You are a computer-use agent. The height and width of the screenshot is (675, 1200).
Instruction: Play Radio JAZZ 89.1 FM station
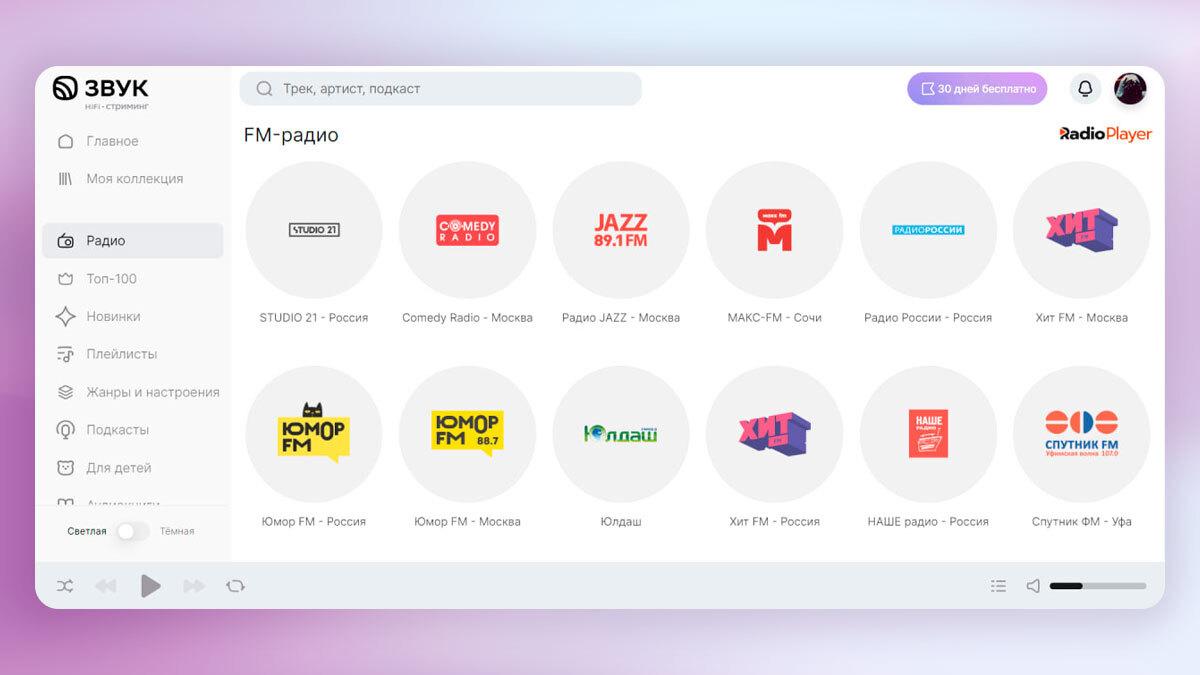click(620, 230)
